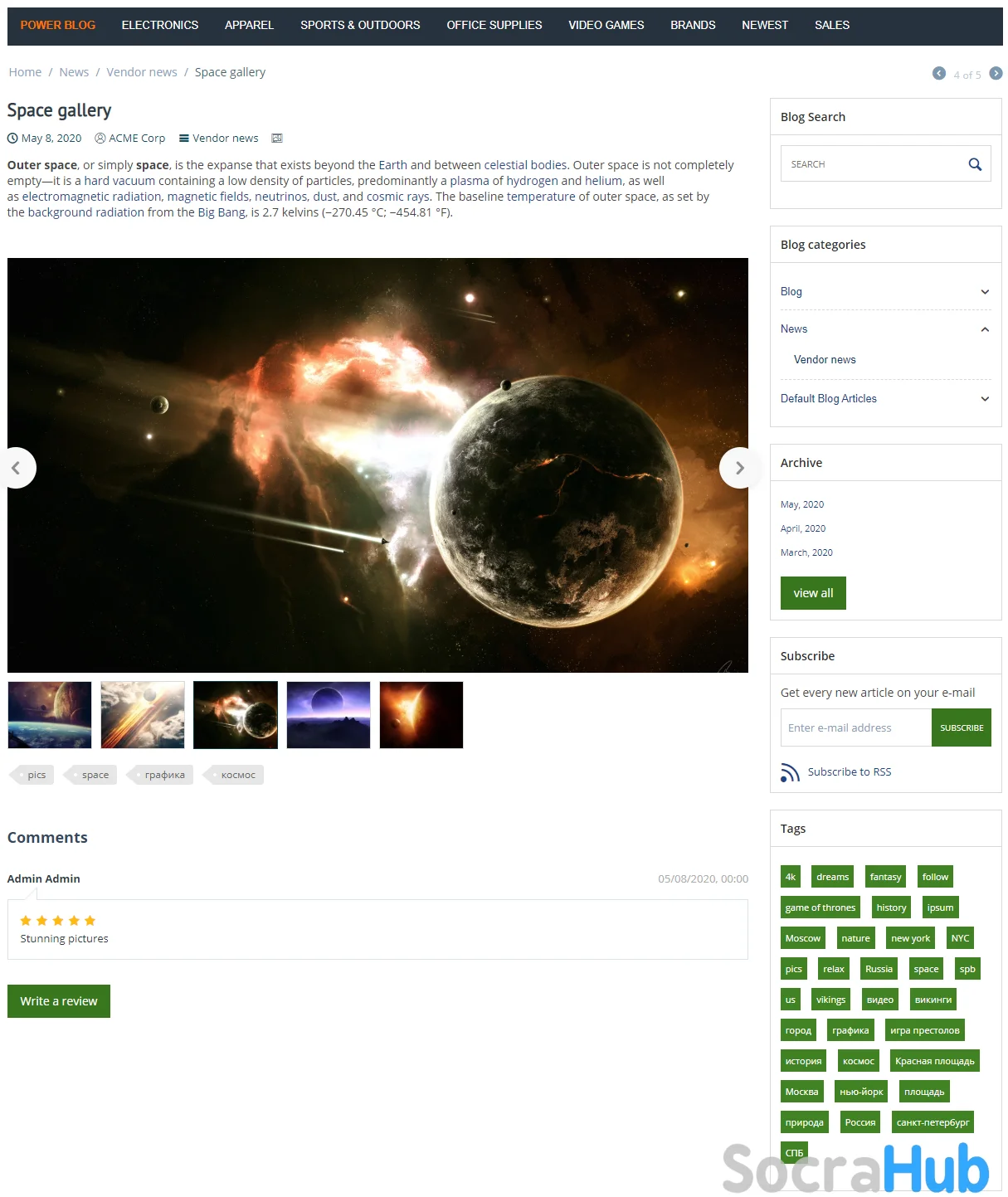Collapse the News category chevron

coord(985,329)
